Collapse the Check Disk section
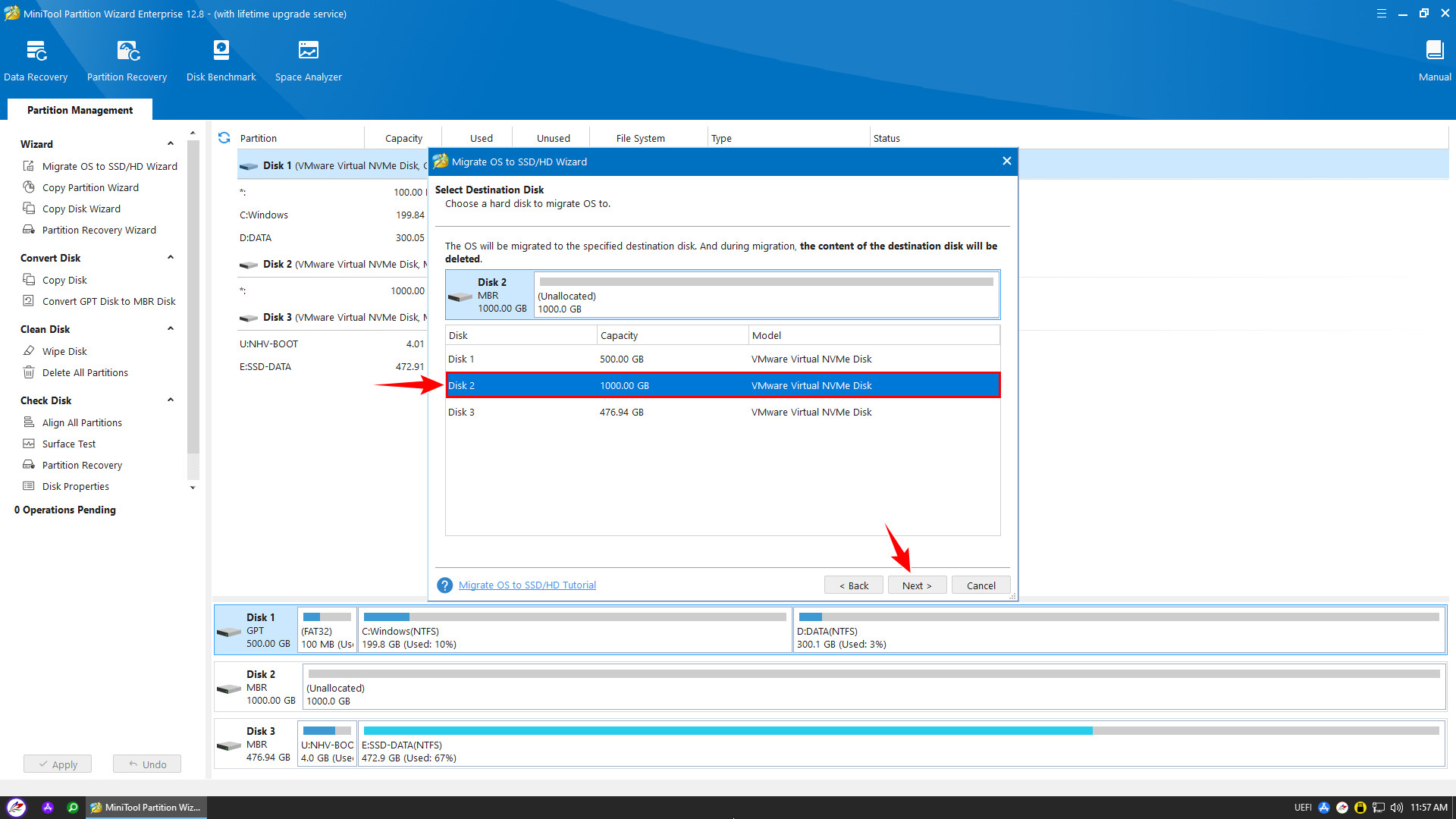 (x=171, y=400)
